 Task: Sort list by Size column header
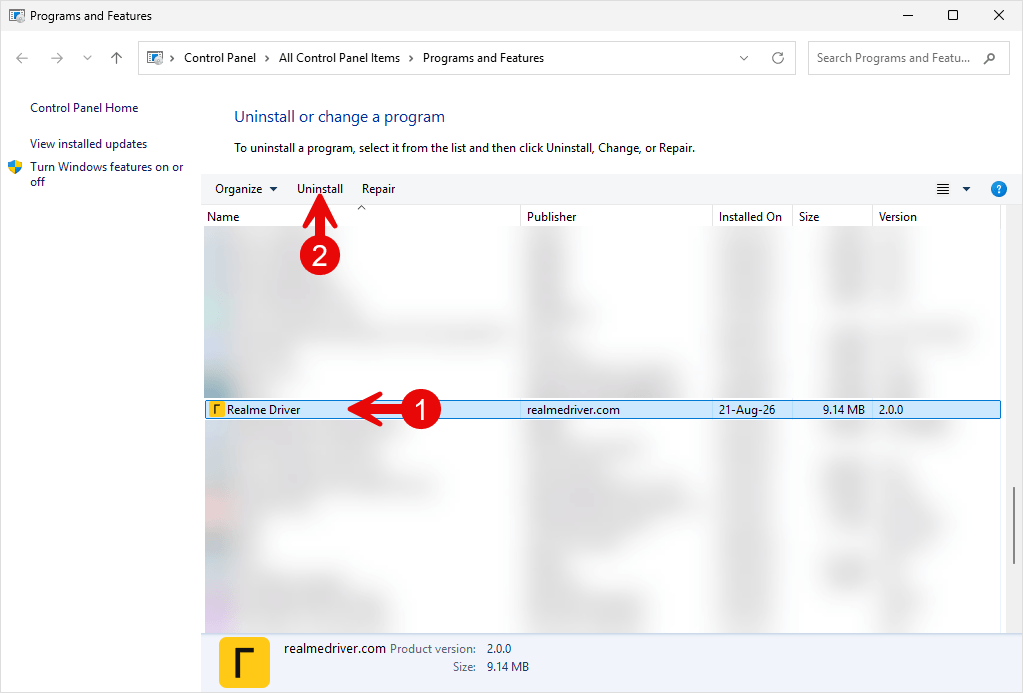pyautogui.click(x=832, y=217)
